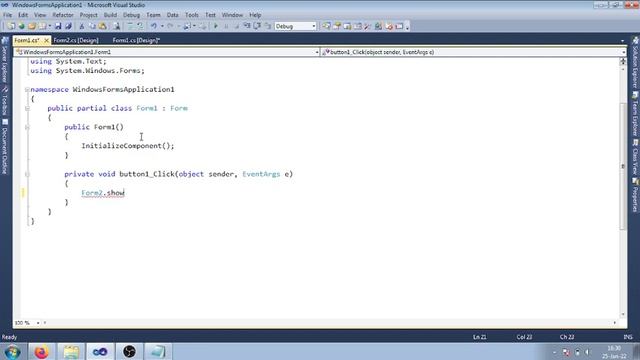Switch to the Form1.cs [Design]* tab
This screenshot has width=640, height=360.
[136, 40]
